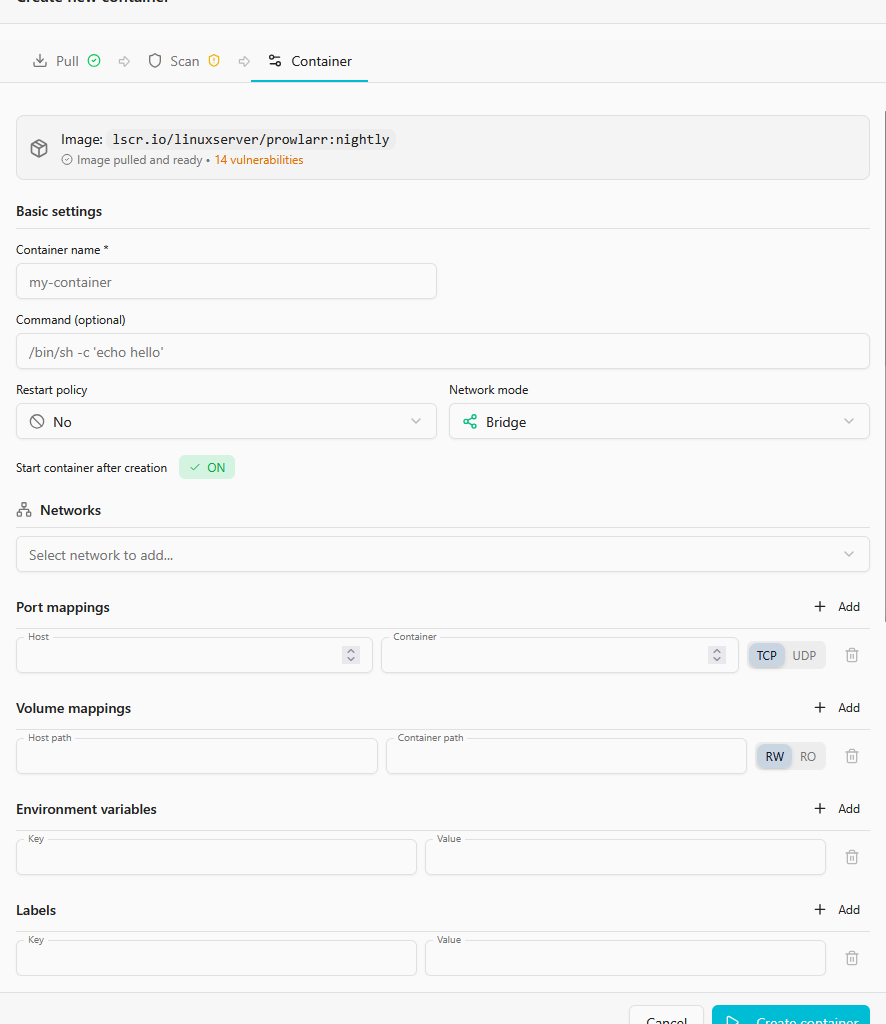
Task: Click the Container name input field
Action: 226,281
